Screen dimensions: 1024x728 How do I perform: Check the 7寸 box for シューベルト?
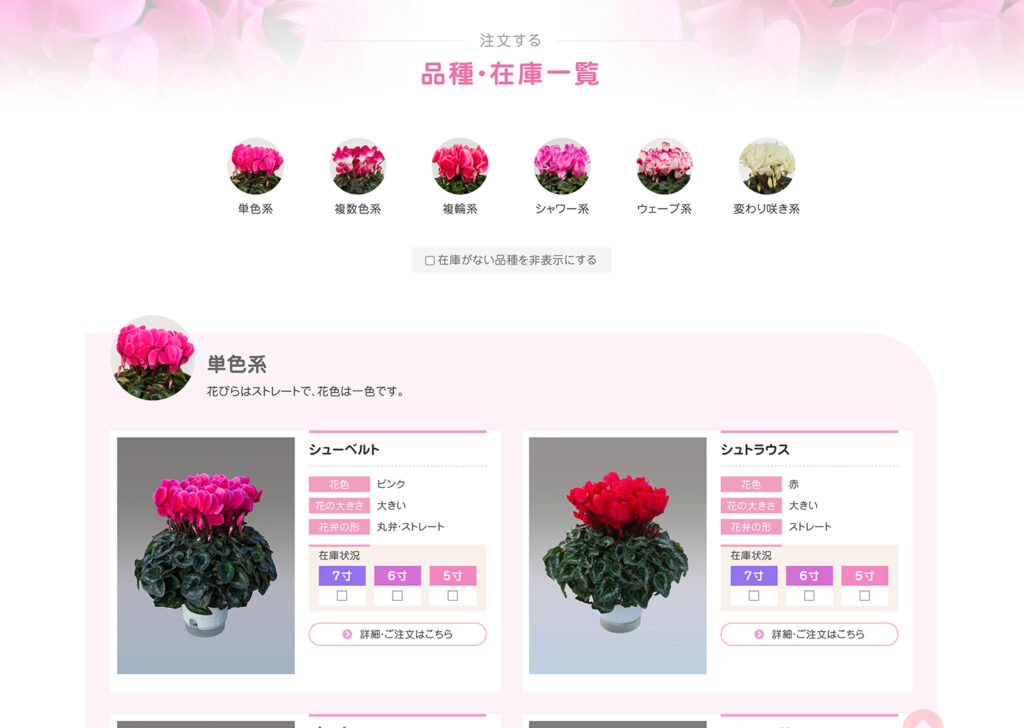tap(342, 595)
